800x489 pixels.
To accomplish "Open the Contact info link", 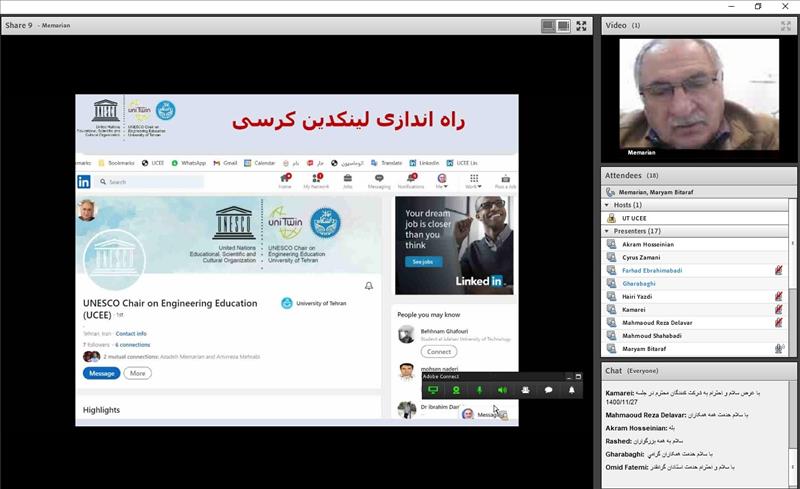I will tap(131, 334).
